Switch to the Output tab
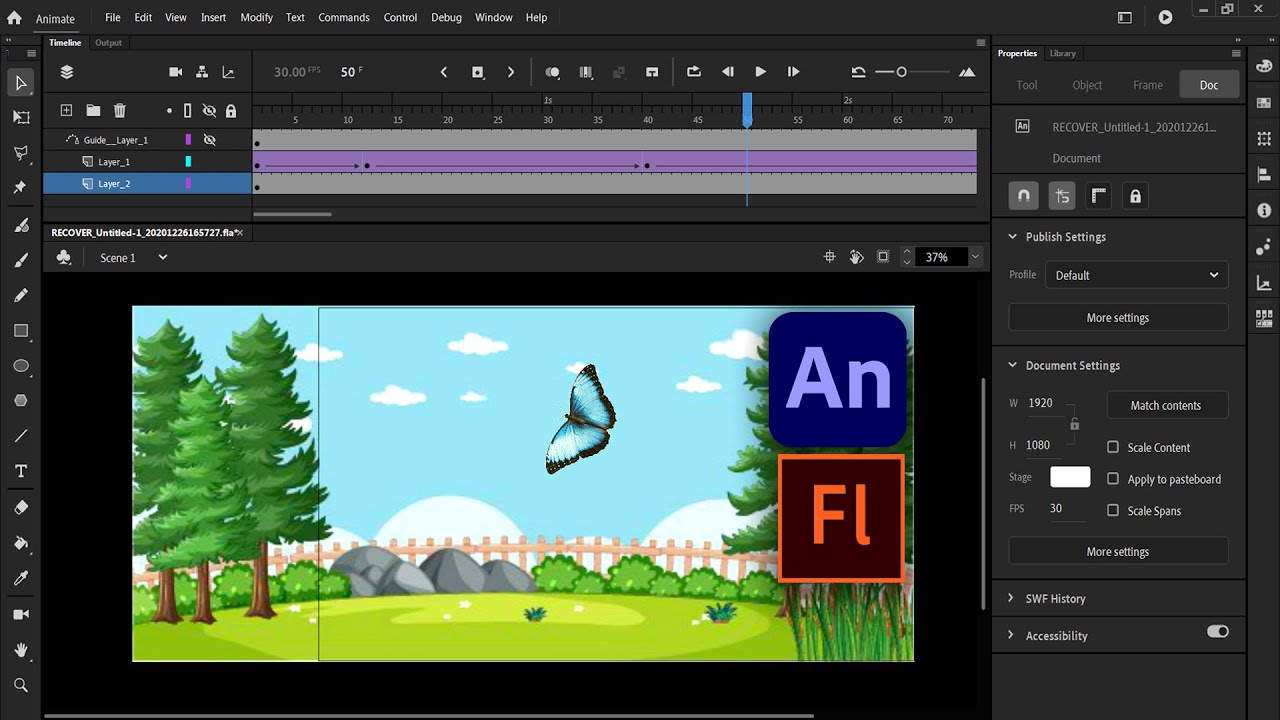Image resolution: width=1280 pixels, height=720 pixels. pyautogui.click(x=108, y=43)
